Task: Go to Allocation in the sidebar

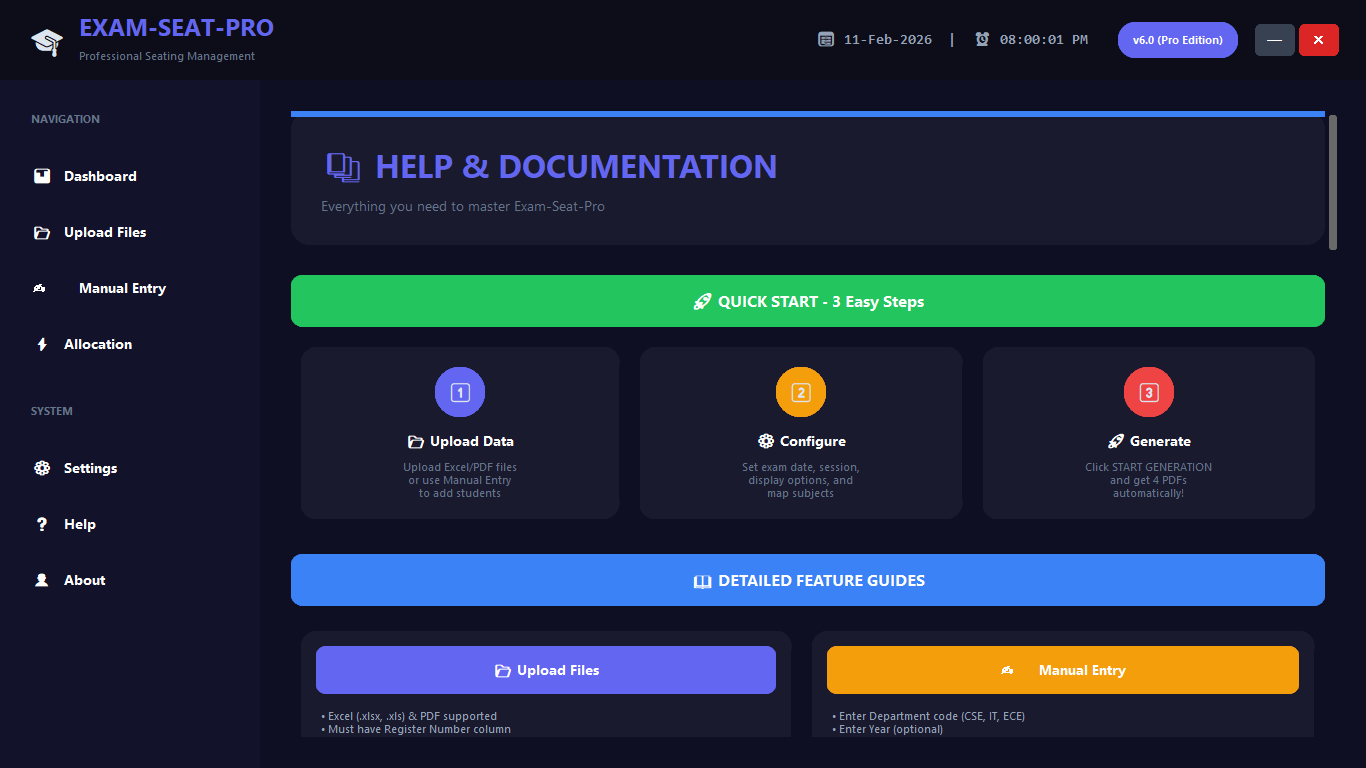Action: (98, 344)
